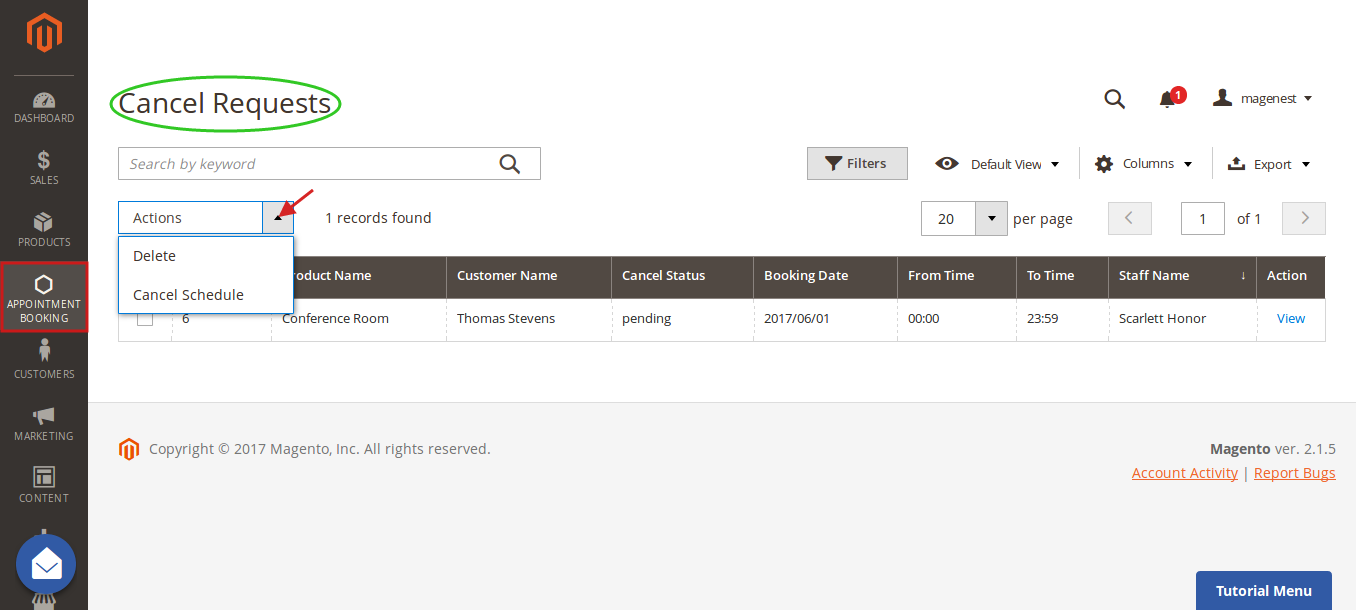Open the Appointment Booking menu

point(44,297)
